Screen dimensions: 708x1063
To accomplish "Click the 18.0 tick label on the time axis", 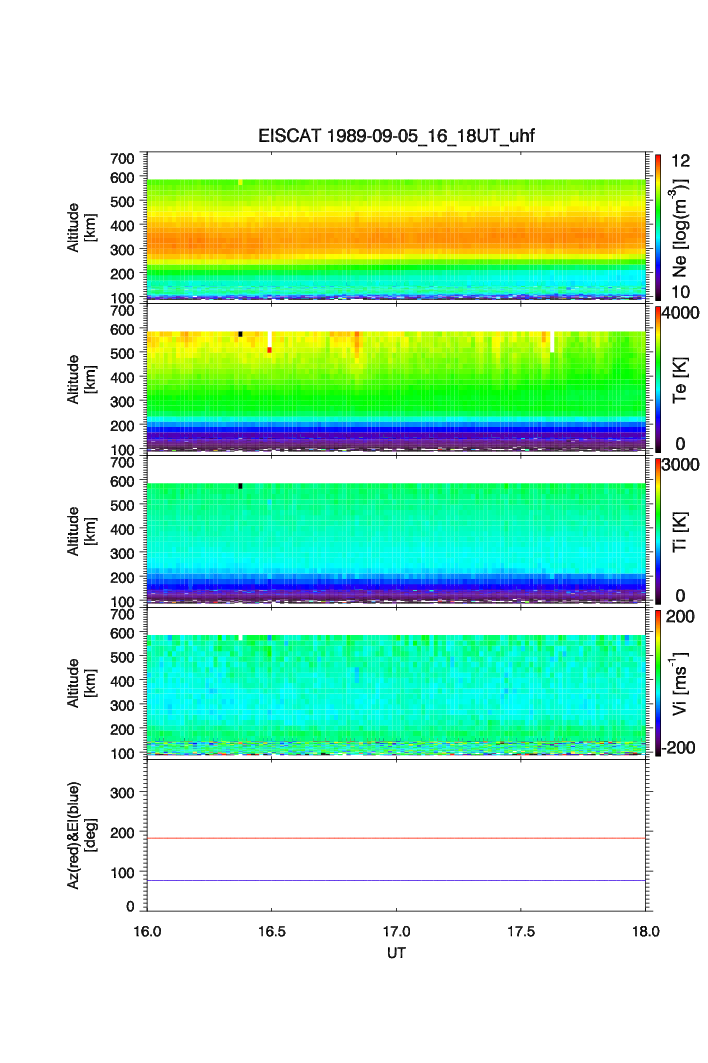I will point(646,930).
